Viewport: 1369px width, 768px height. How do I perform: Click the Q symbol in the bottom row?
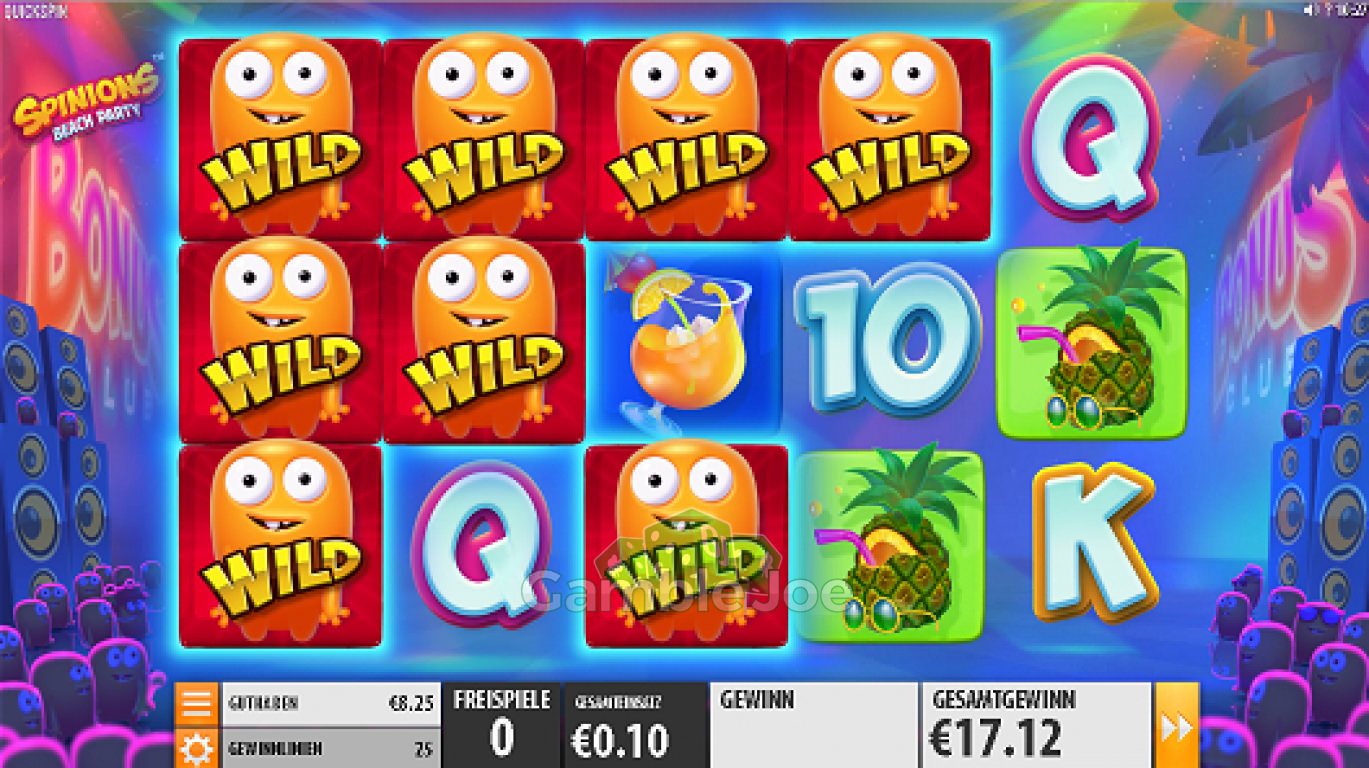483,545
